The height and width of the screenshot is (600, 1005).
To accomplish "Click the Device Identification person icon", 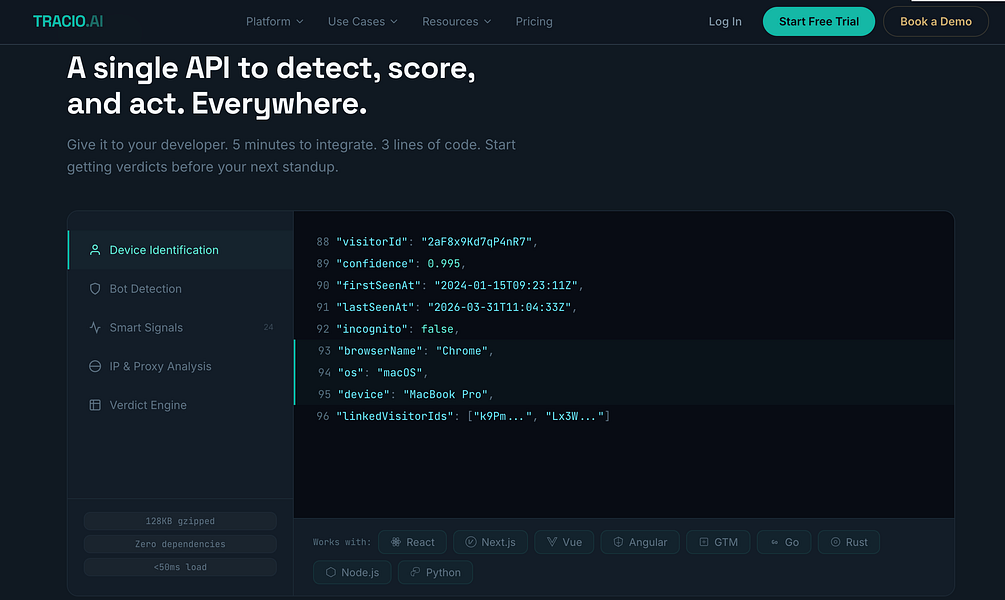I will (x=95, y=250).
